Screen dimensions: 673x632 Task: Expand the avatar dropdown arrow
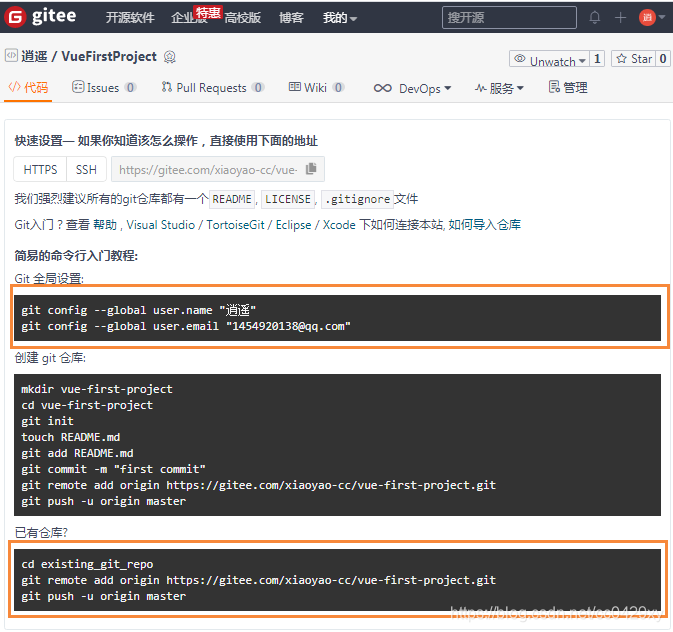662,18
